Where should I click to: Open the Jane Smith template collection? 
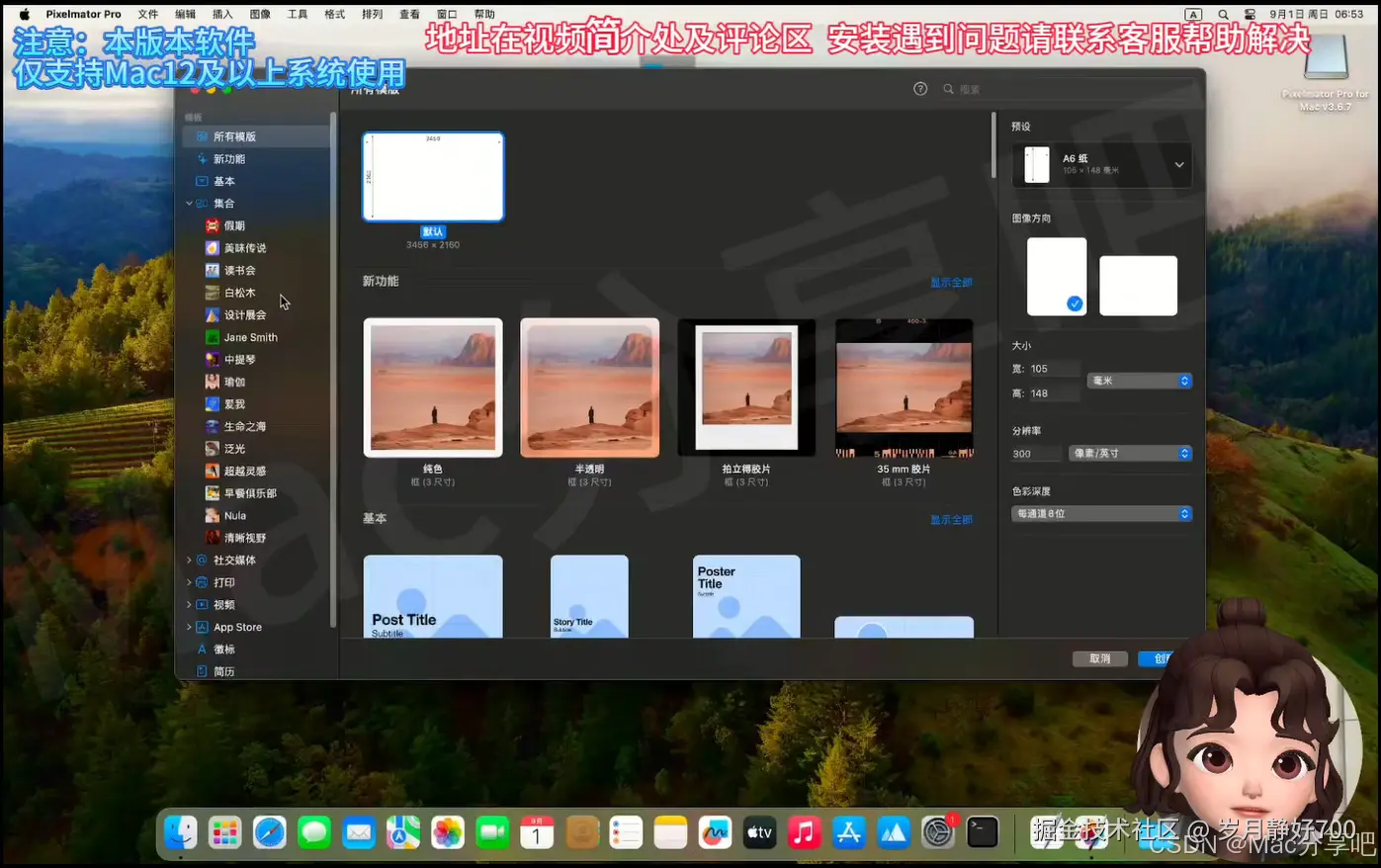coord(250,337)
